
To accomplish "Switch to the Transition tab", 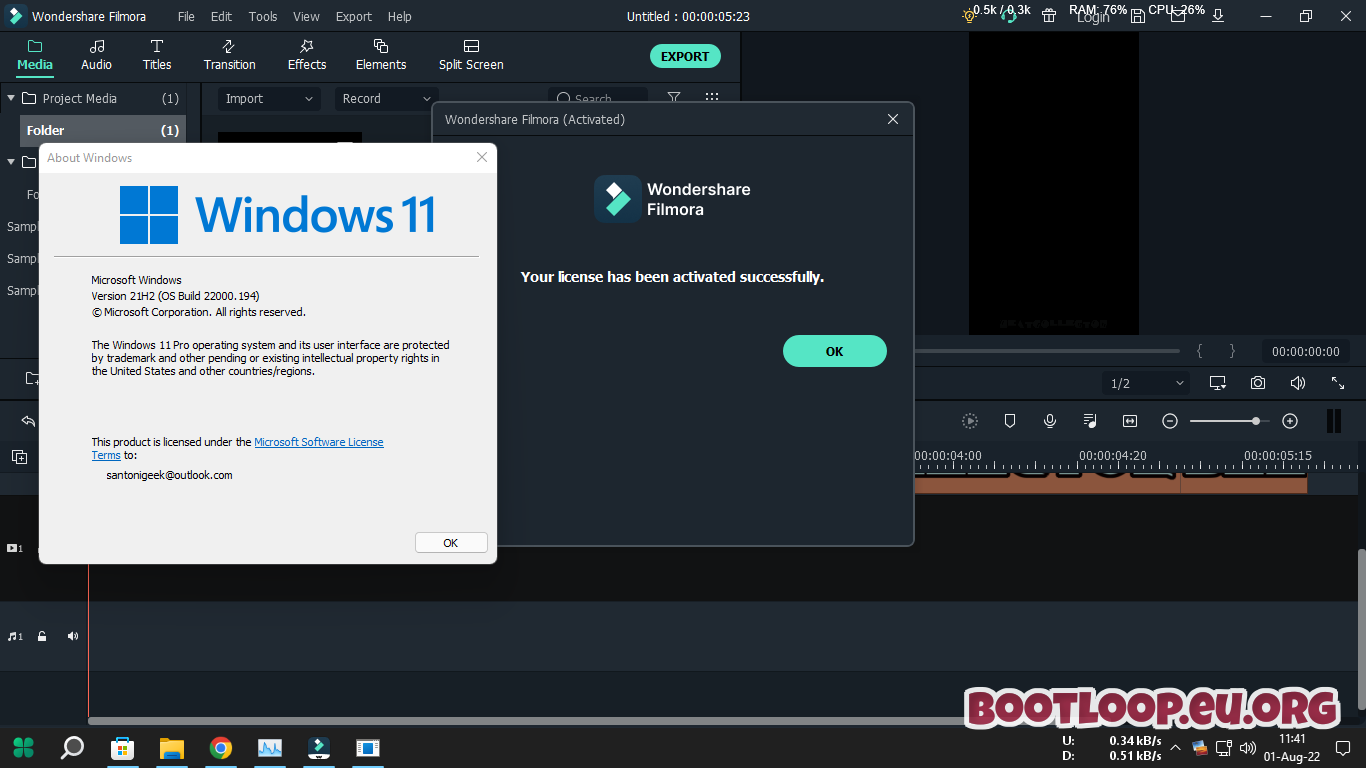I will [229, 56].
